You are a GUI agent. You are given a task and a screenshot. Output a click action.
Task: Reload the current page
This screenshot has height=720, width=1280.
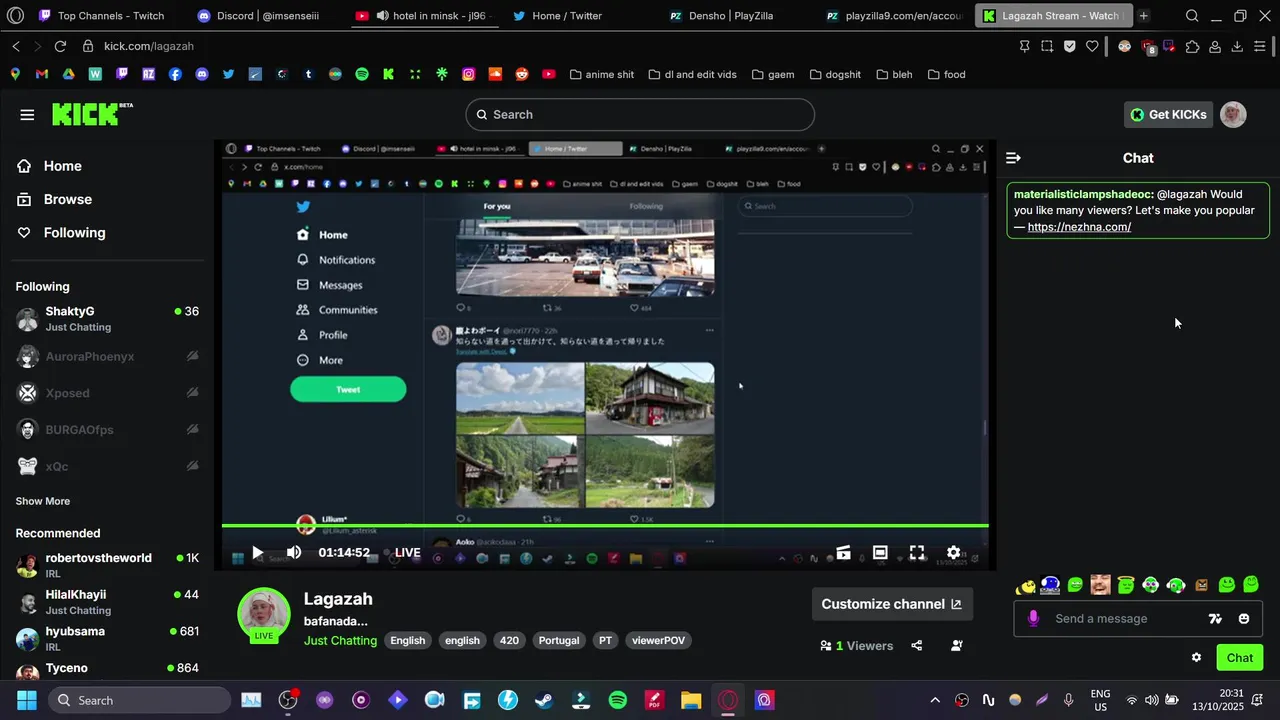tap(60, 46)
